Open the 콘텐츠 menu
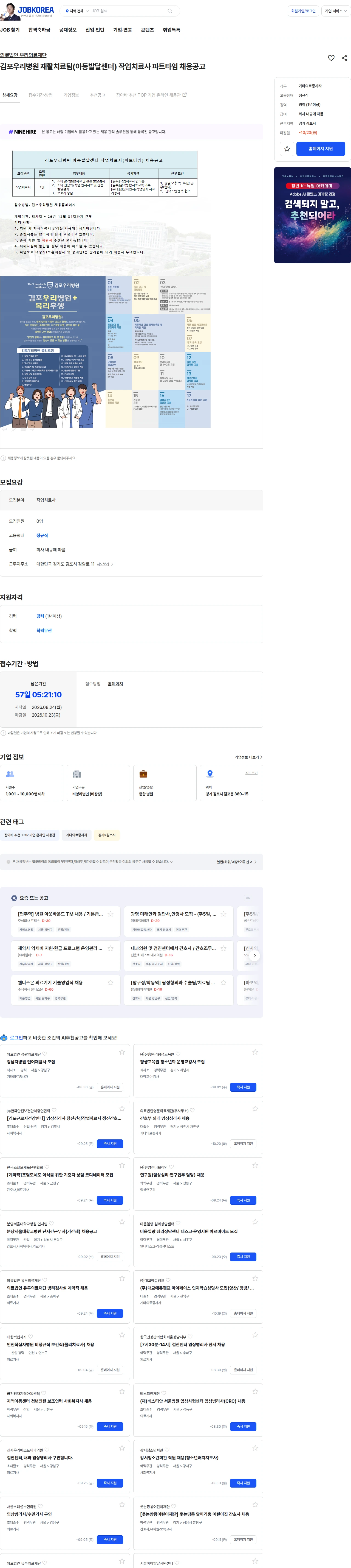Image resolution: width=351 pixels, height=1568 pixels. [147, 30]
